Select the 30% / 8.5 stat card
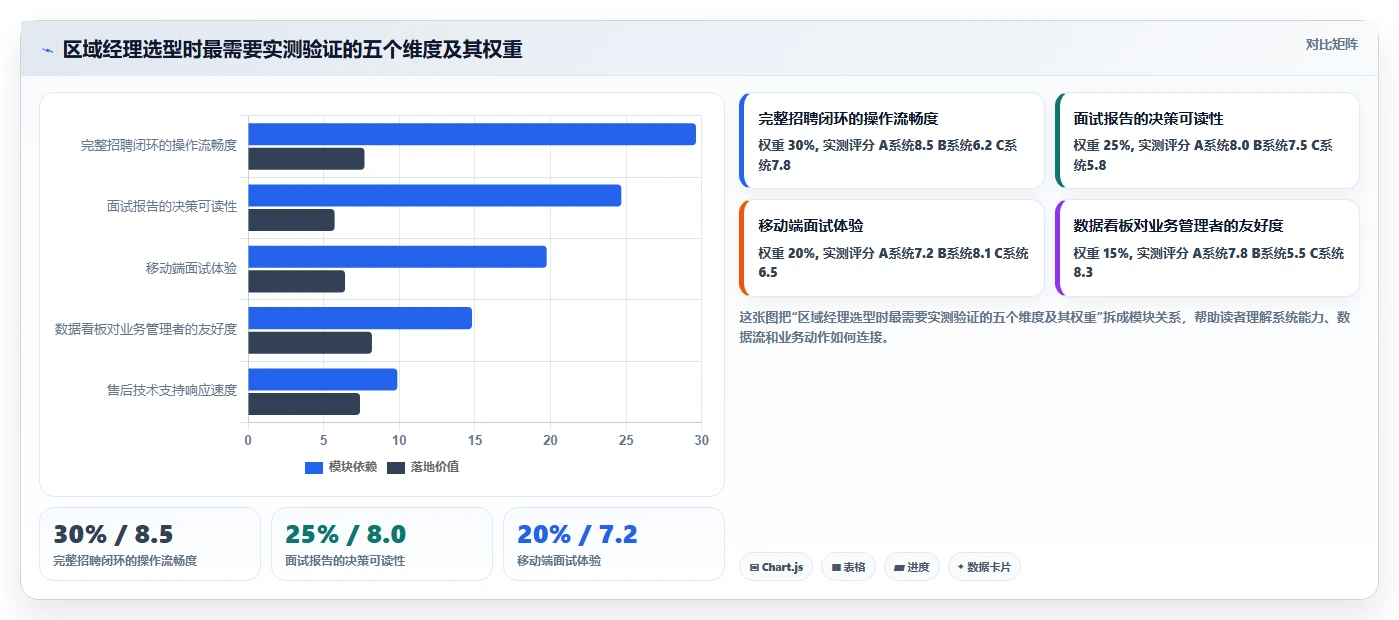1399x620 pixels. click(150, 544)
